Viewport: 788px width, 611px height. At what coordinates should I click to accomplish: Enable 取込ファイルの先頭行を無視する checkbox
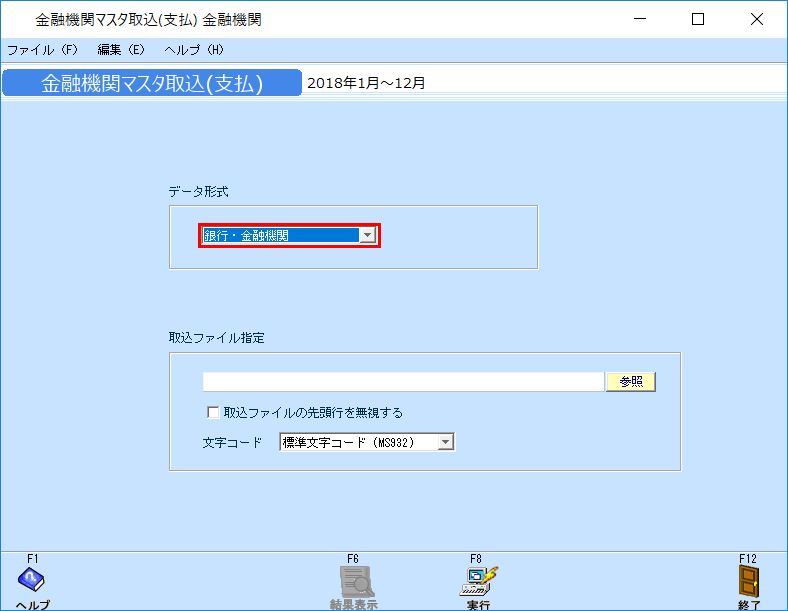pyautogui.click(x=213, y=413)
